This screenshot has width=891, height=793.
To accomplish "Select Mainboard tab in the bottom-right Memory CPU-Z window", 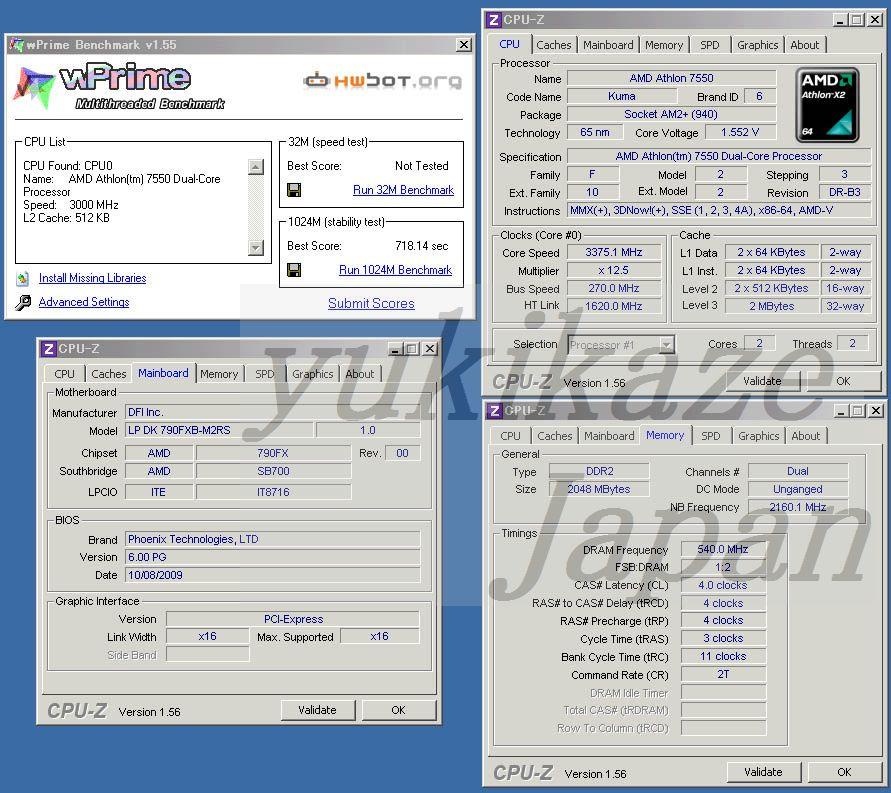I will pos(609,436).
